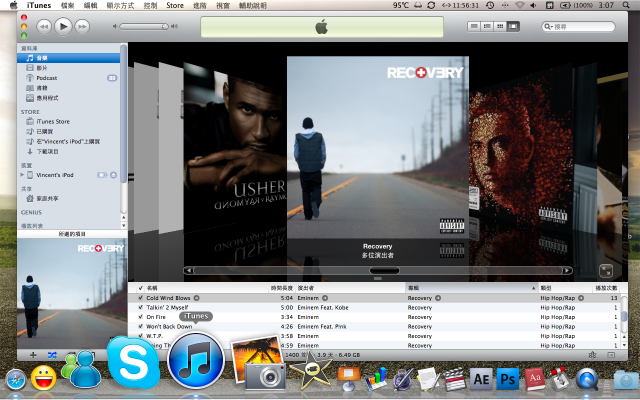
Task: Skip to the next track button
Action: click(82, 27)
